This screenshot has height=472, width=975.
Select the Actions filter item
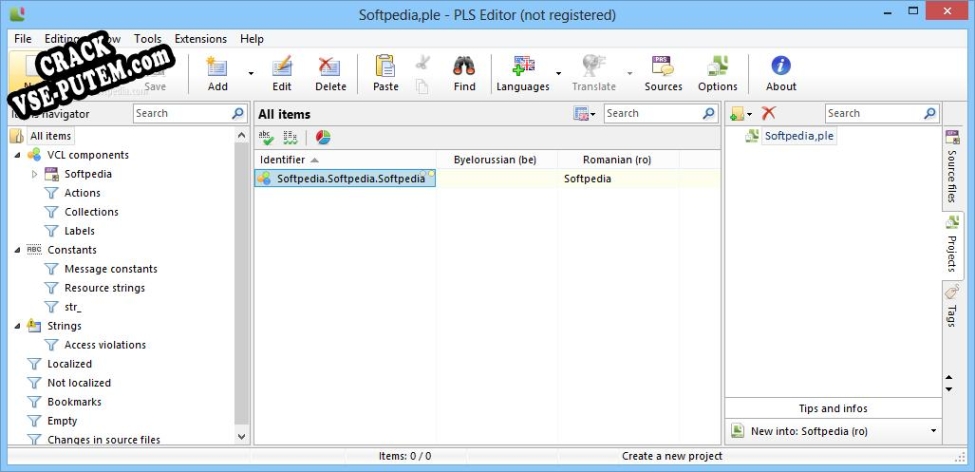click(82, 193)
